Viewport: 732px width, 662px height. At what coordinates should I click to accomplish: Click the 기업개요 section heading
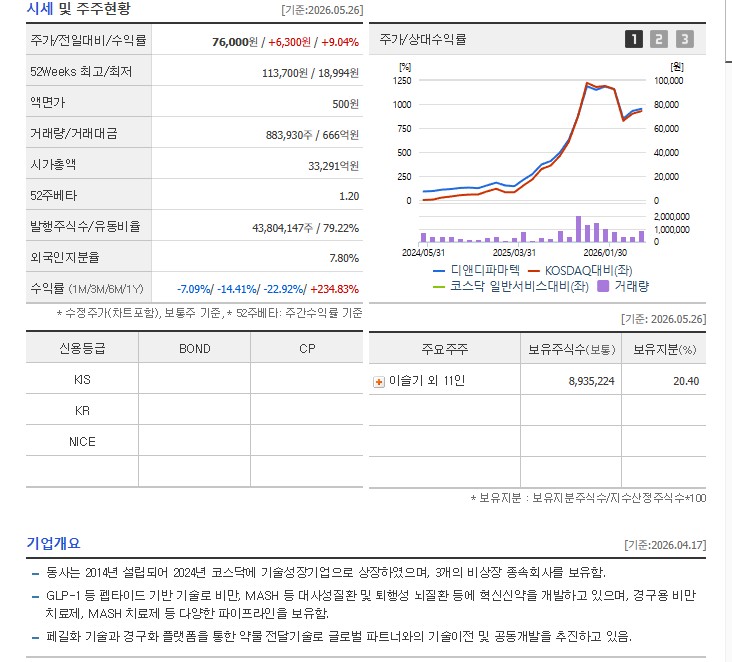click(53, 543)
